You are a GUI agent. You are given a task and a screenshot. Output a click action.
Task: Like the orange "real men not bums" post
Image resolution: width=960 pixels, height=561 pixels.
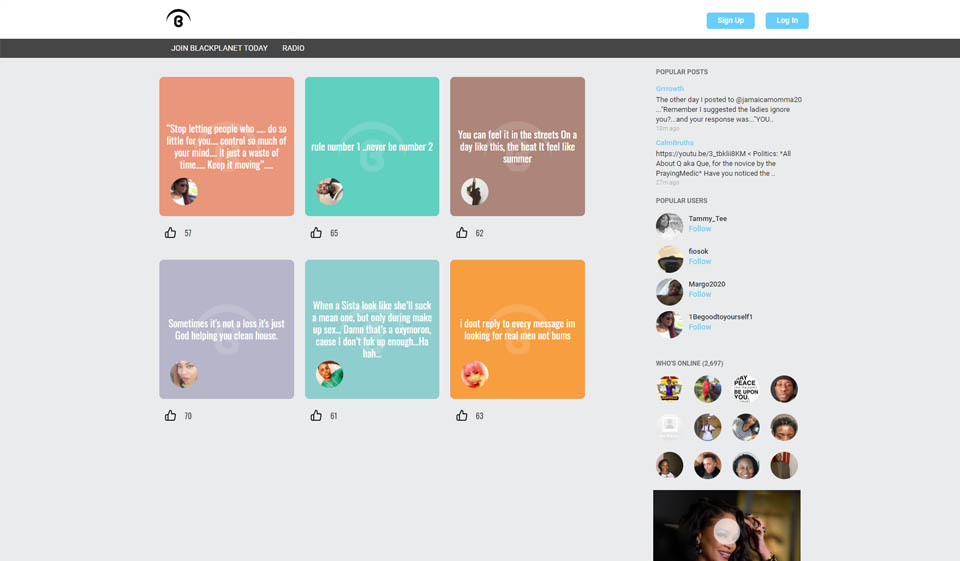tap(462, 415)
